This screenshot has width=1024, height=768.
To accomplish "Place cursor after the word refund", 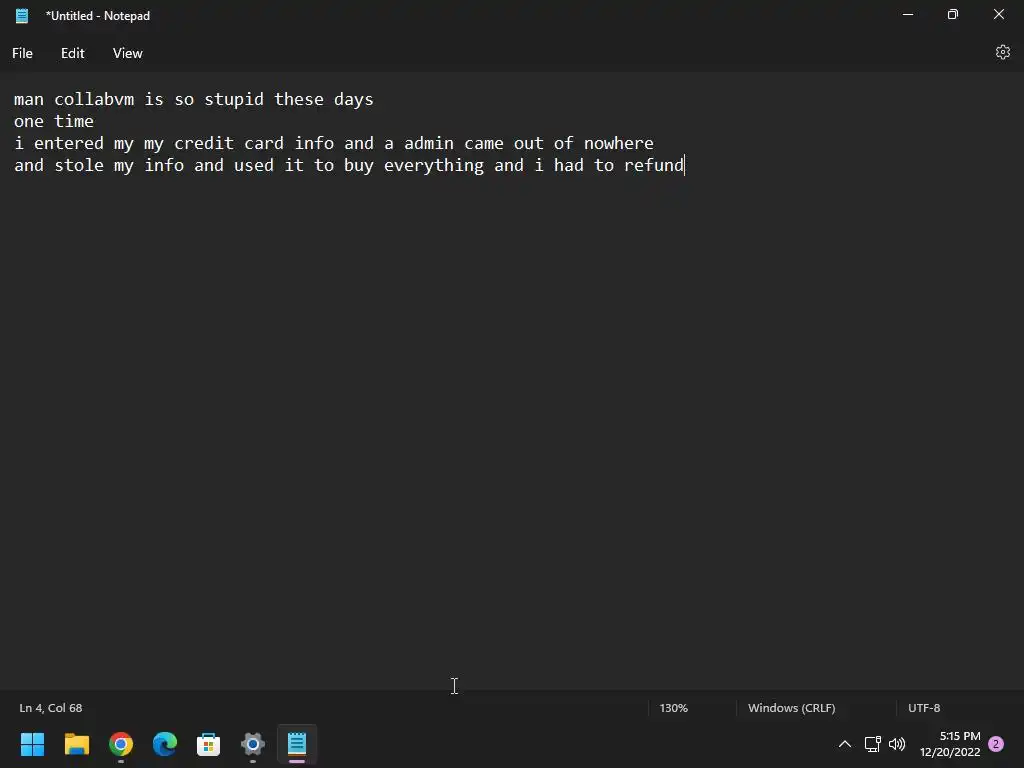I will coord(684,165).
